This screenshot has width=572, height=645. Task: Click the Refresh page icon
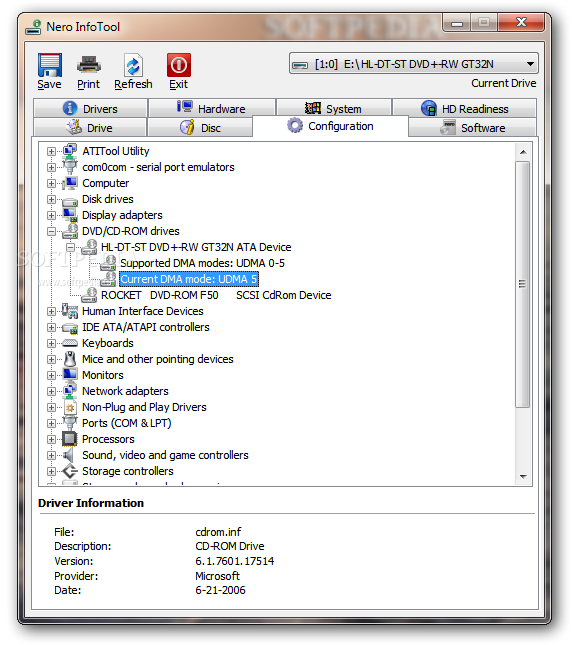tap(133, 65)
